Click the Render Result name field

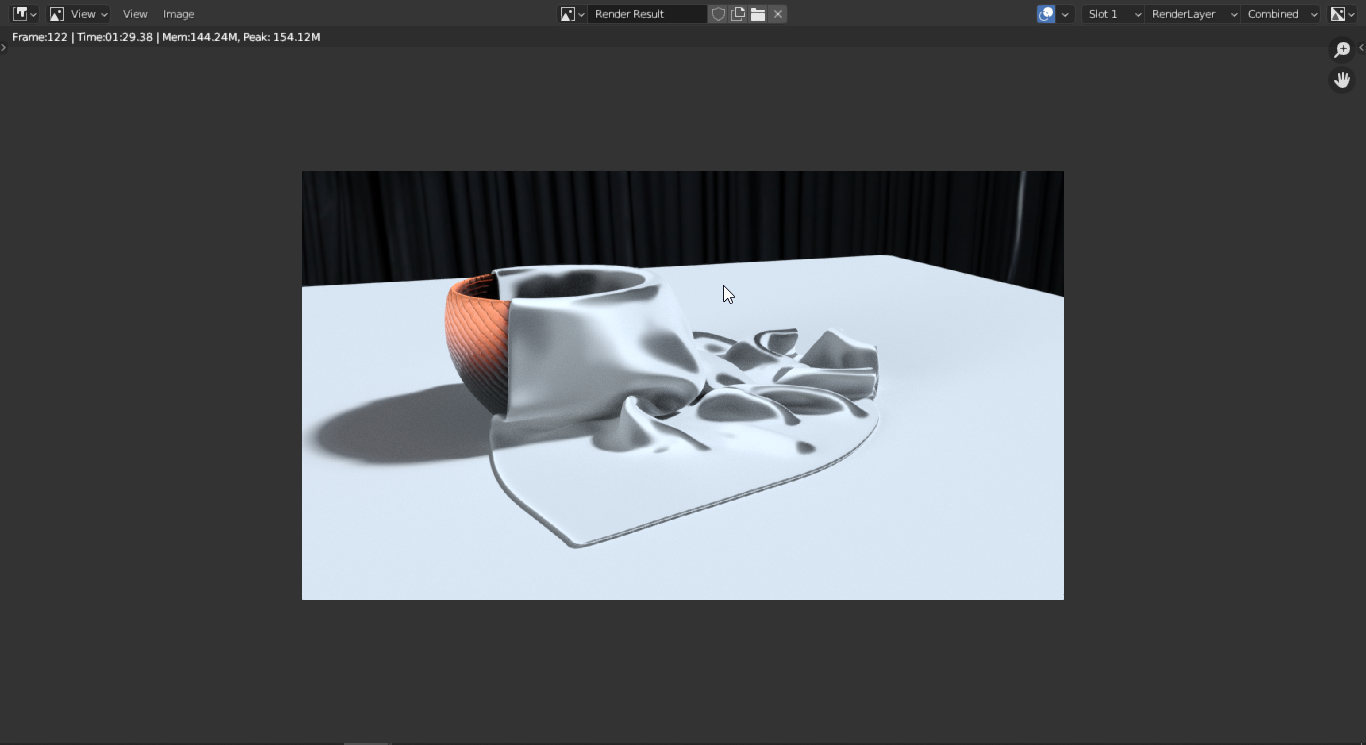pyautogui.click(x=648, y=14)
